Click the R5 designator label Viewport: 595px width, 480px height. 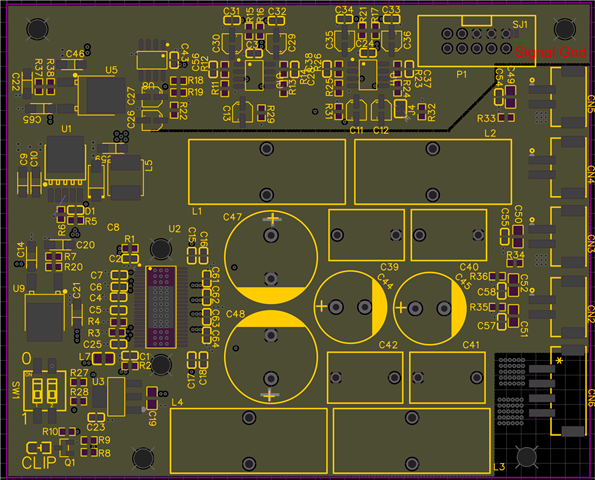pyautogui.click(x=91, y=221)
